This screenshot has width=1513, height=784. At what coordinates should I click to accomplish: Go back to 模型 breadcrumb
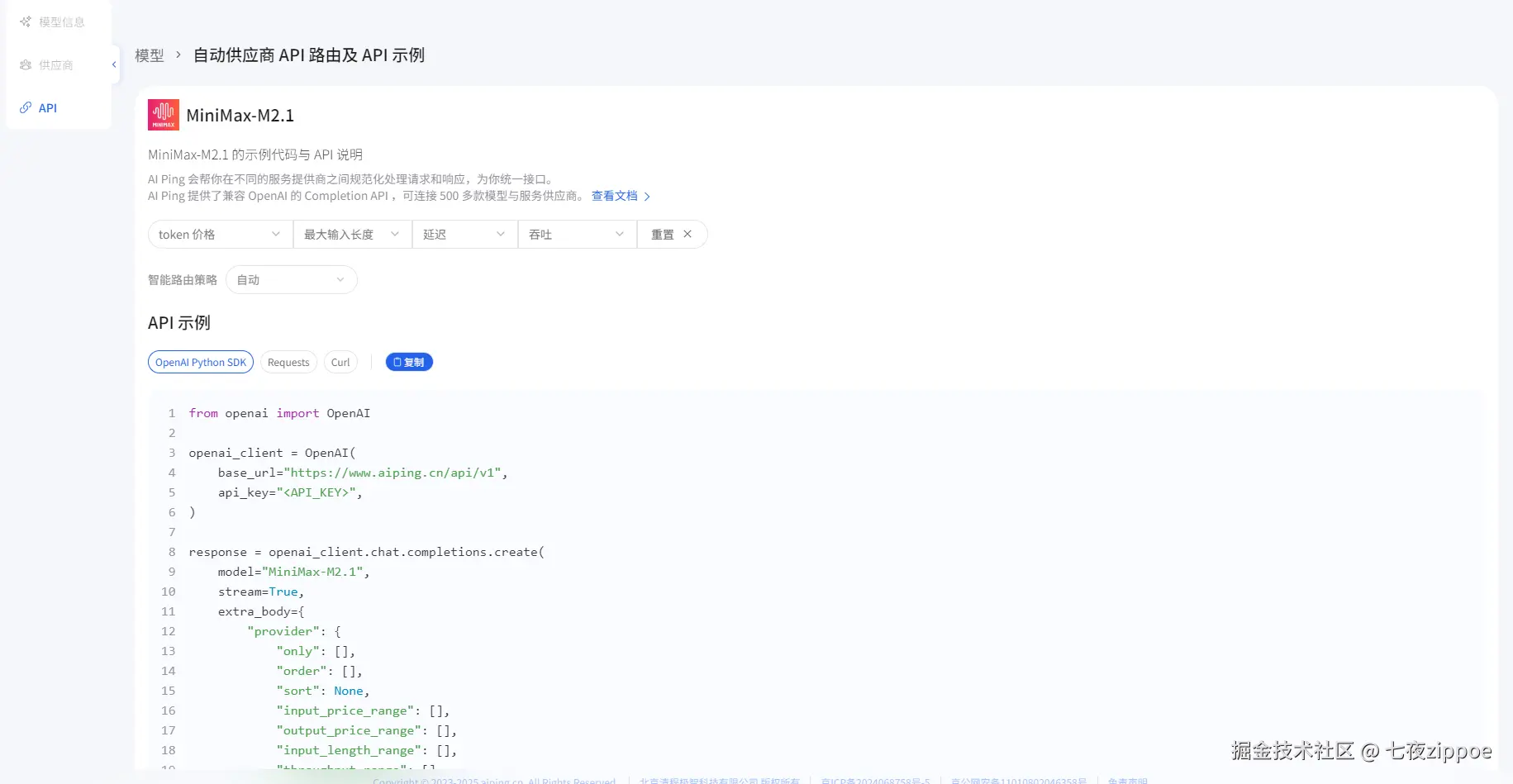pyautogui.click(x=150, y=55)
